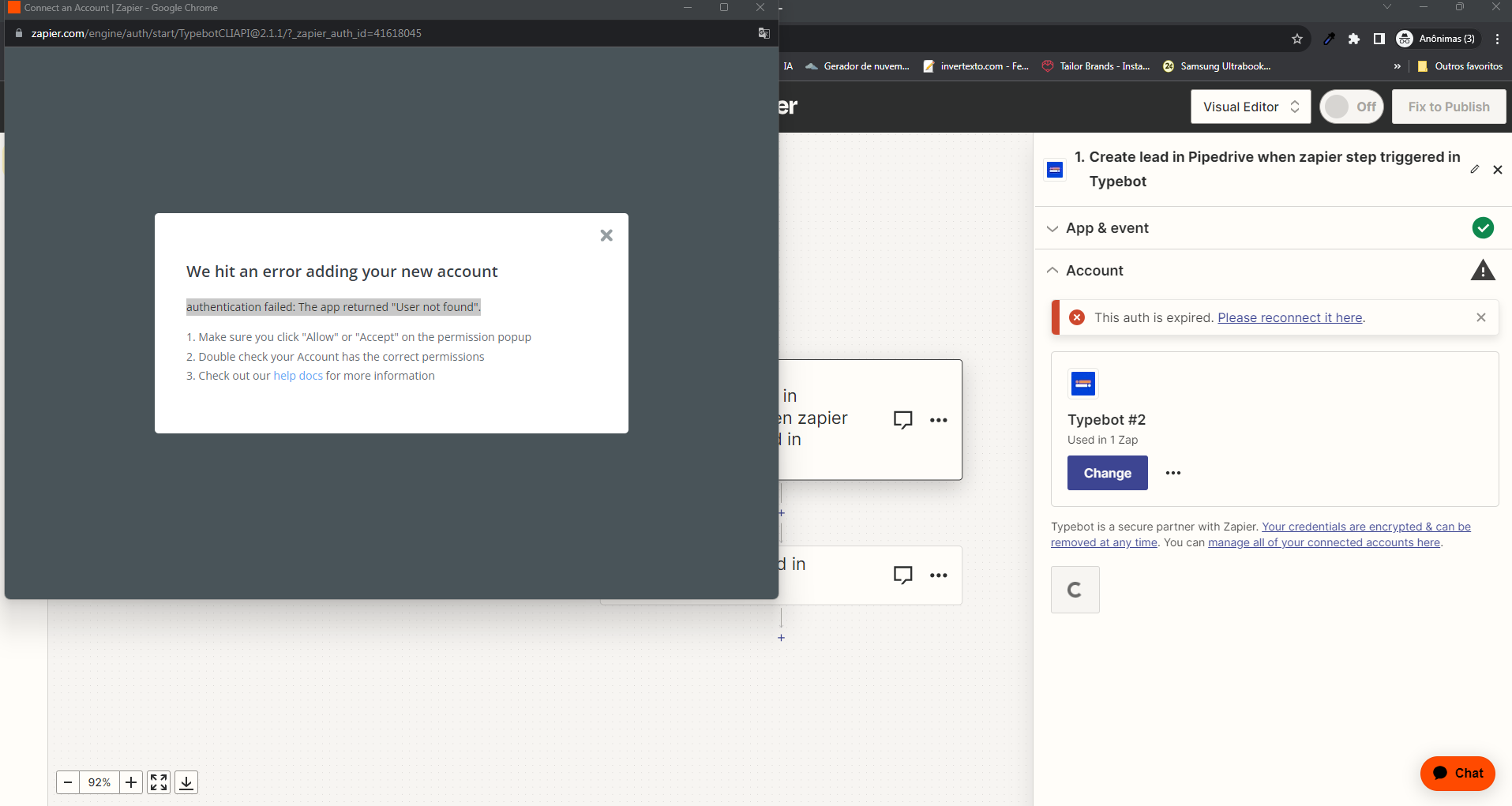Screen dimensions: 1512x806
Task: Zoom in the canvas with plus
Action: tap(131, 782)
